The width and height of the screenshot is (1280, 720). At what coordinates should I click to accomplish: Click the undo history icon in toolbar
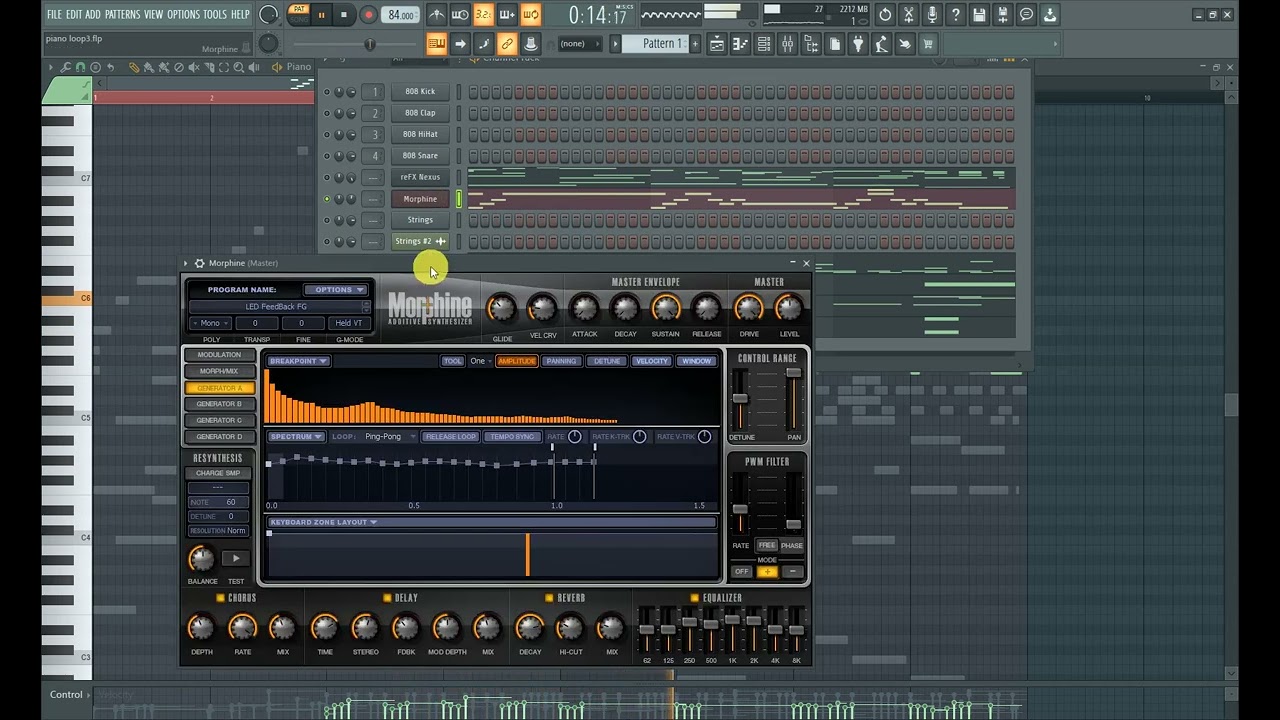(x=885, y=15)
